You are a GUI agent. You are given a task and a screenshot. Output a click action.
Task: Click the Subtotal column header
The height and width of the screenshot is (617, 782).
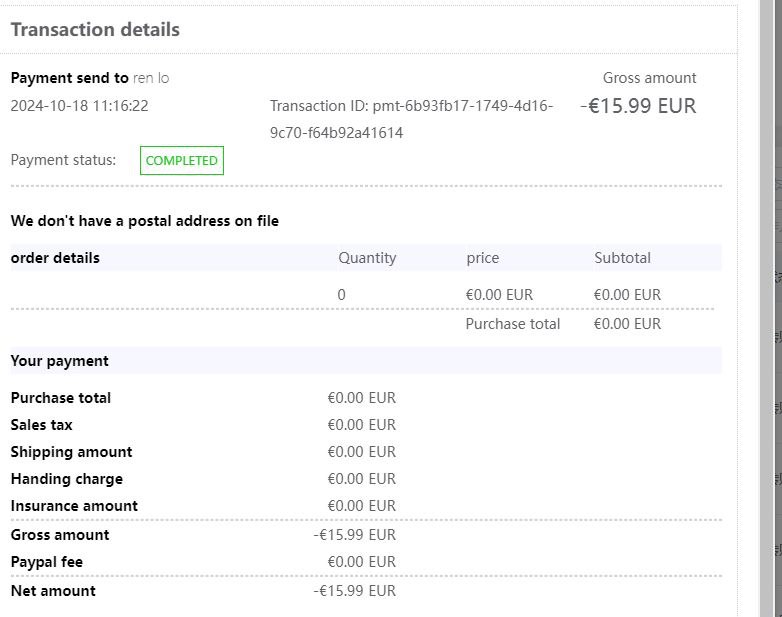pos(622,258)
